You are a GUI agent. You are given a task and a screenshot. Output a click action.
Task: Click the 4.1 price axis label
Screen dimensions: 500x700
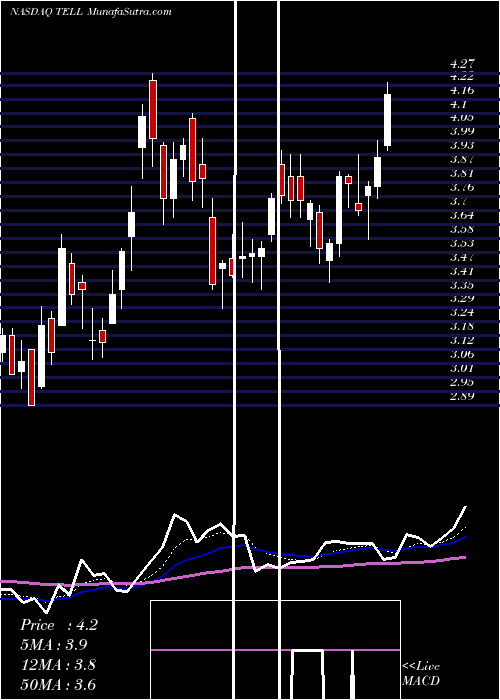coord(458,104)
